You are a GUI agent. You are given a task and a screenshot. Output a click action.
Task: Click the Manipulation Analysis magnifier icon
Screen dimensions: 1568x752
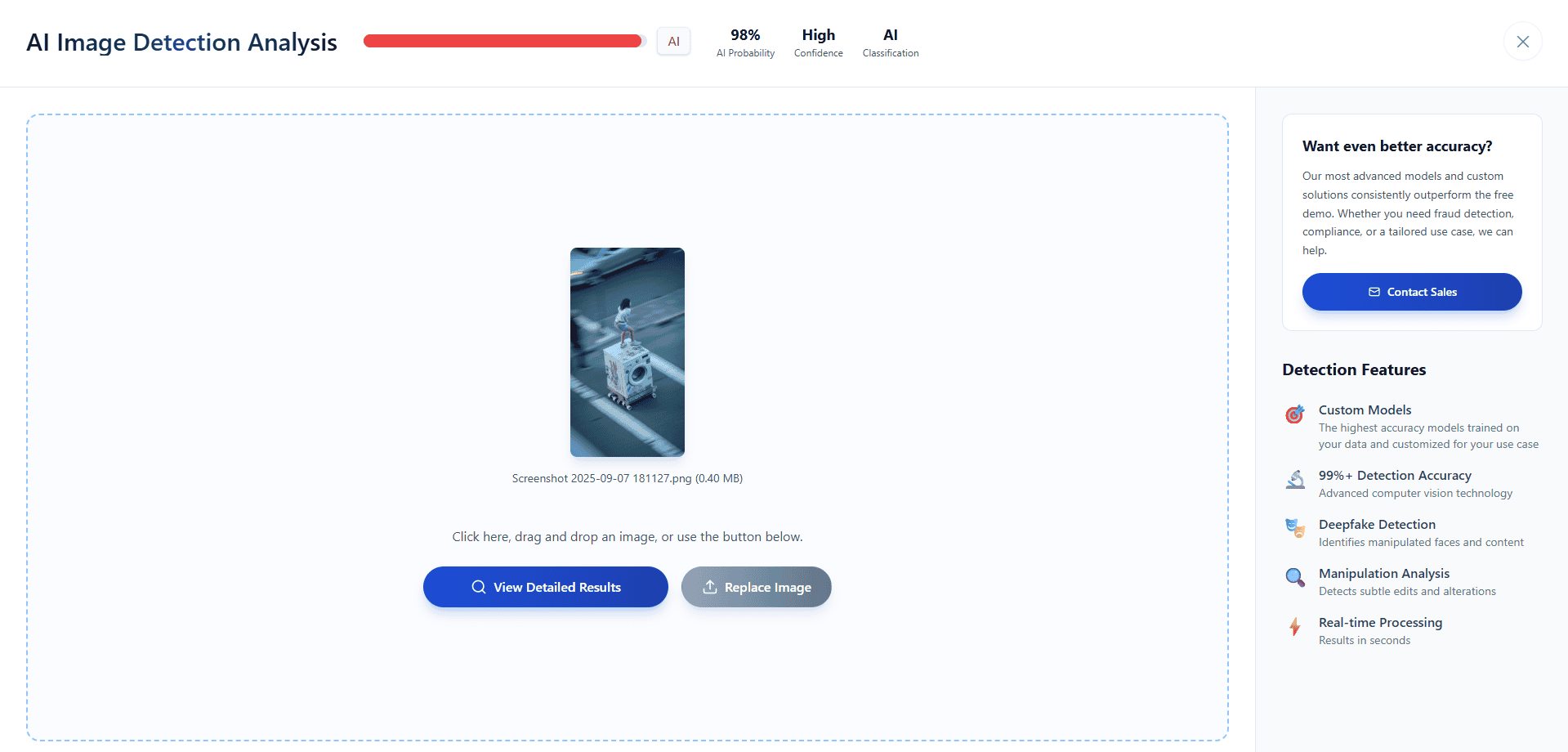pos(1295,578)
